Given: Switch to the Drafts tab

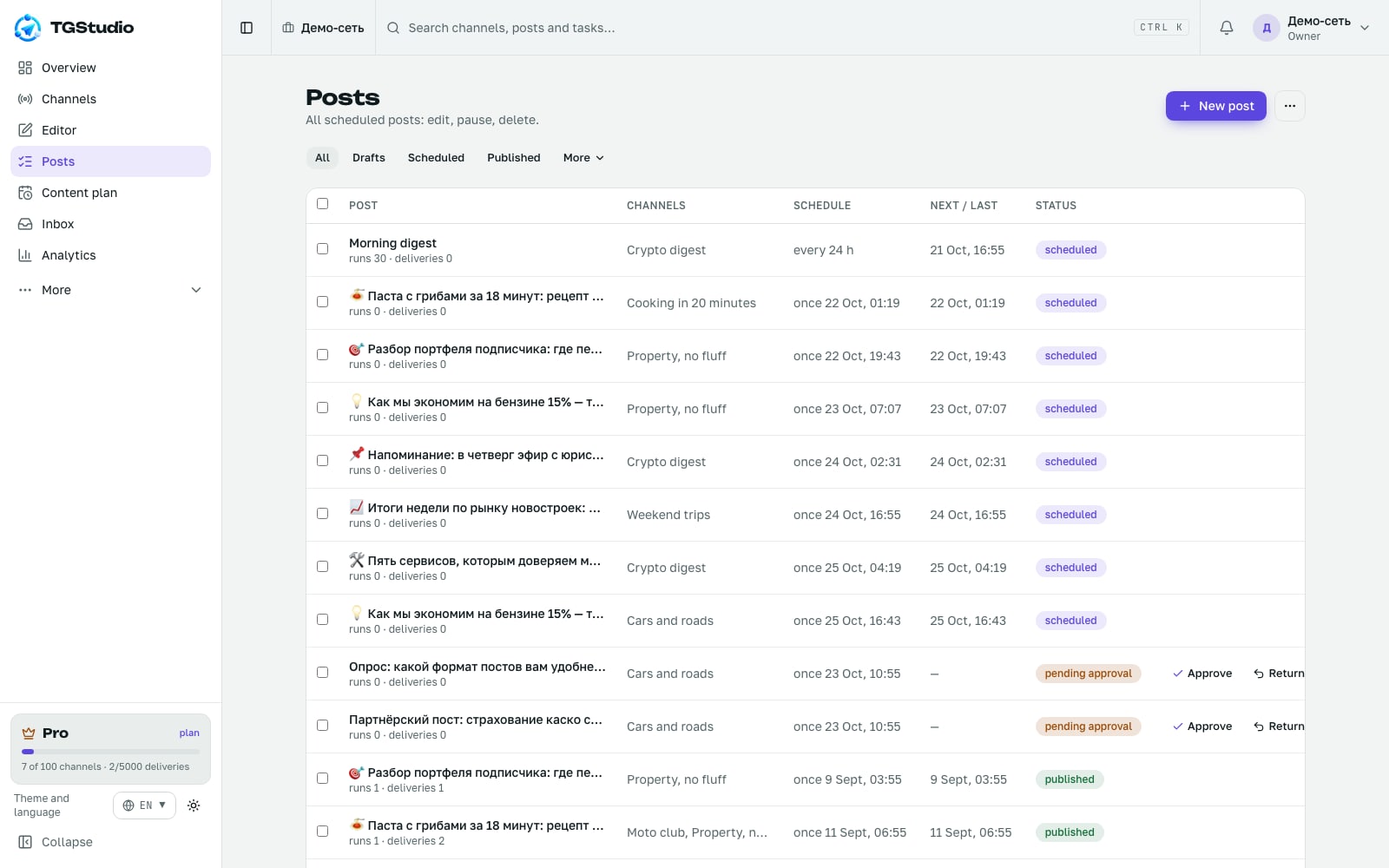Looking at the screenshot, I should [x=369, y=158].
